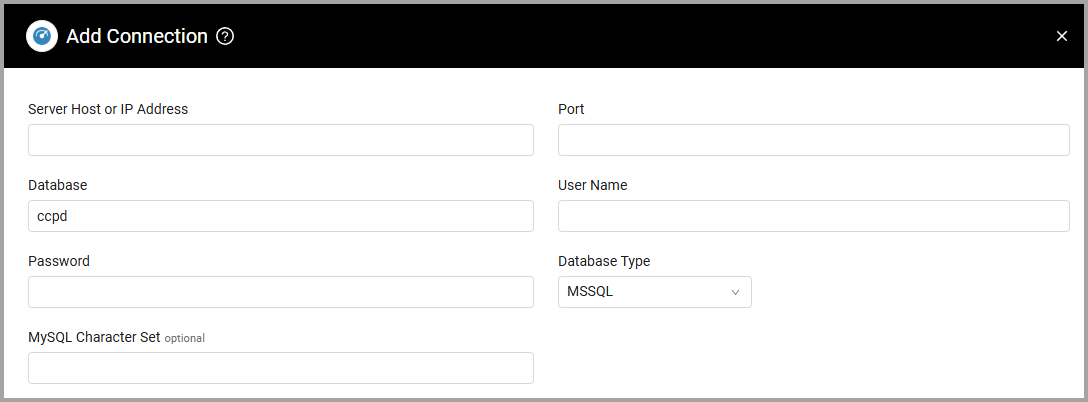Viewport: 1088px width, 402px height.
Task: Click the small optional hint text
Action: tap(185, 339)
